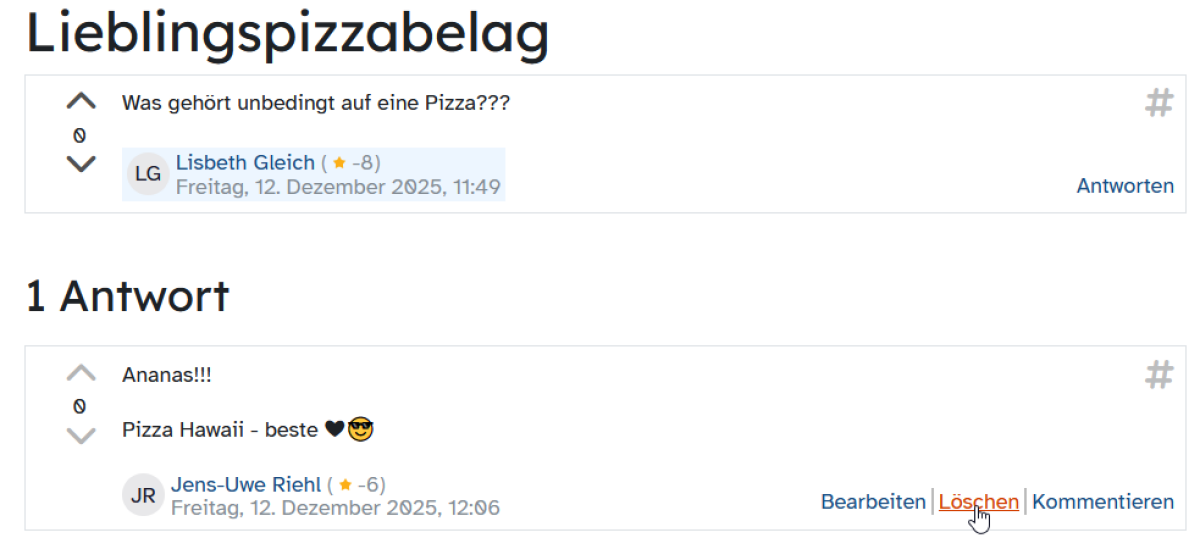
Task: Click Bearbeiten to edit the answer
Action: click(873, 501)
